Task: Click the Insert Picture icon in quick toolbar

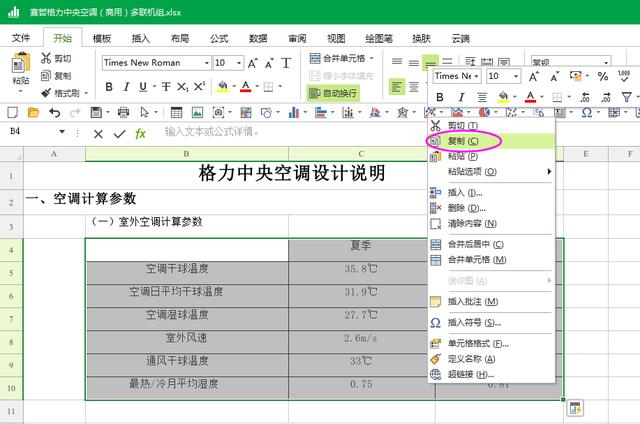Action: [197, 112]
